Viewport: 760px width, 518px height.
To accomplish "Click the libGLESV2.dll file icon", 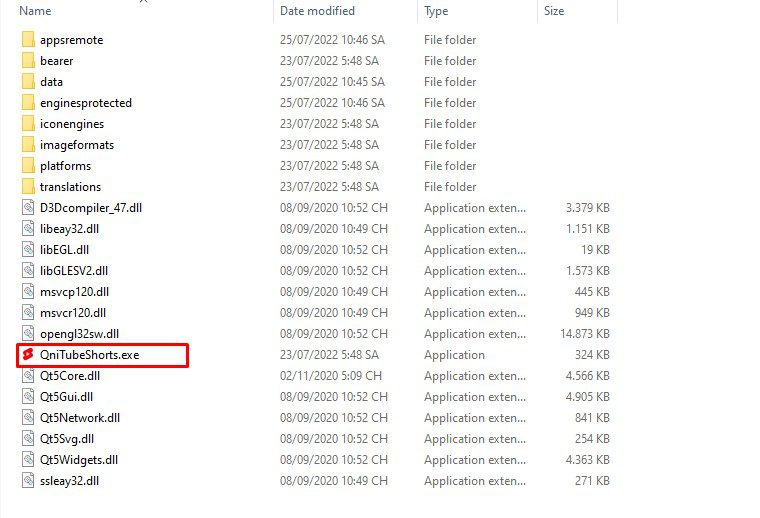I will [28, 270].
